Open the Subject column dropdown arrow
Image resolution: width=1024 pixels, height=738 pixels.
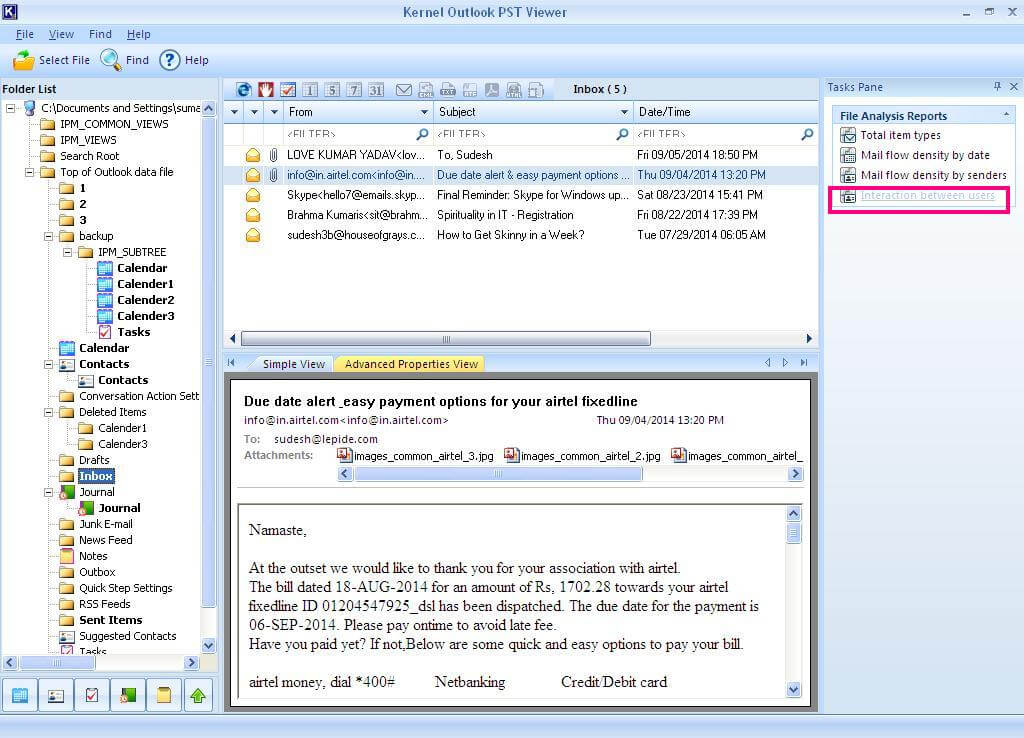tap(624, 112)
